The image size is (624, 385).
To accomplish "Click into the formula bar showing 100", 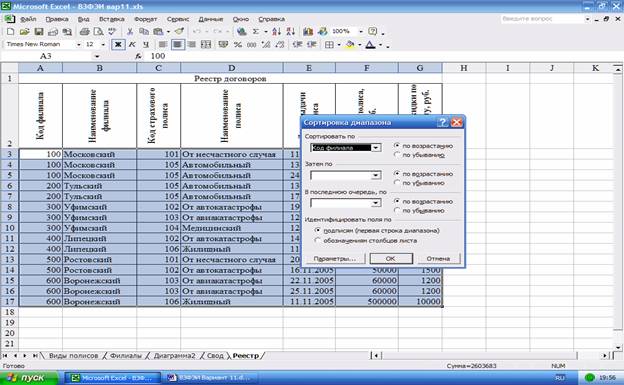I will [x=382, y=57].
